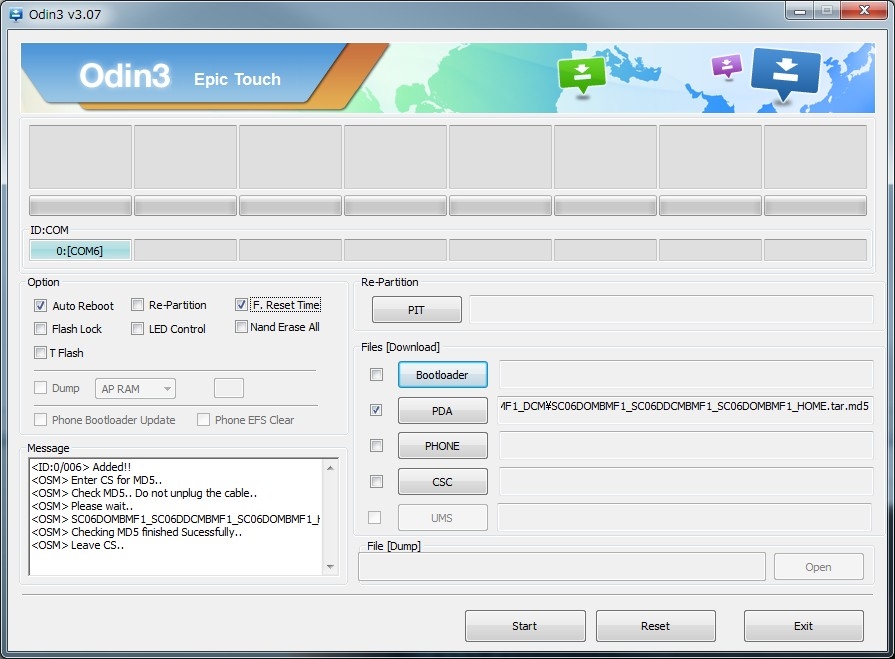The width and height of the screenshot is (895, 659).
Task: Click the File Dump path field
Action: point(562,567)
